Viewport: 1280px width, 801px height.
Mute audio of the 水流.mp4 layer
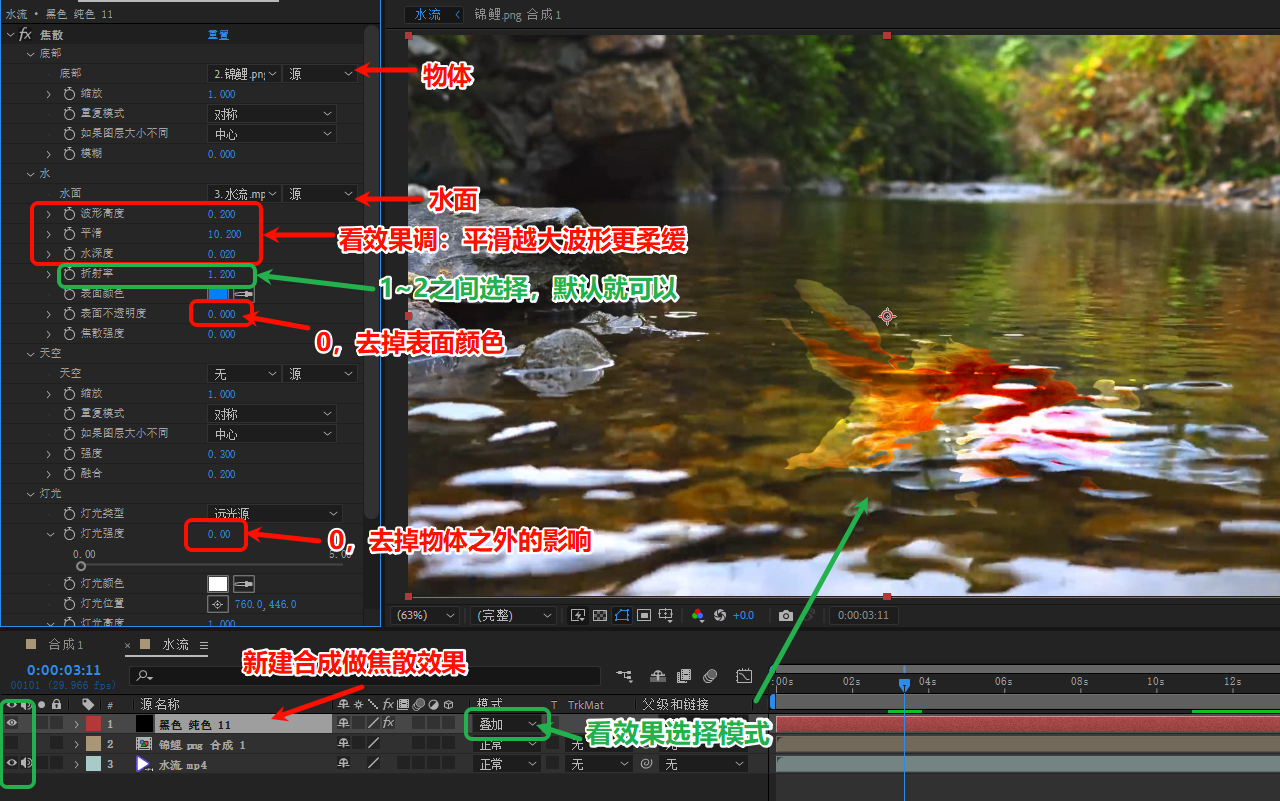click(x=26, y=763)
